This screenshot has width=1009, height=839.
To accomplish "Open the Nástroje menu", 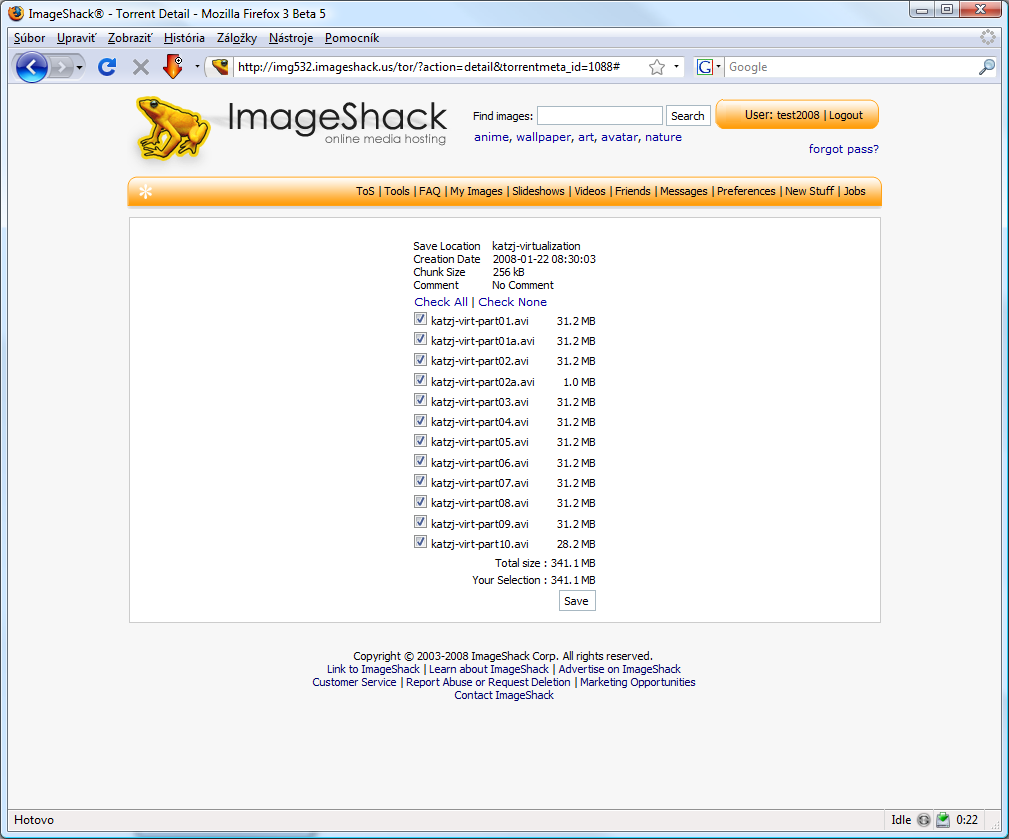I will pyautogui.click(x=291, y=38).
